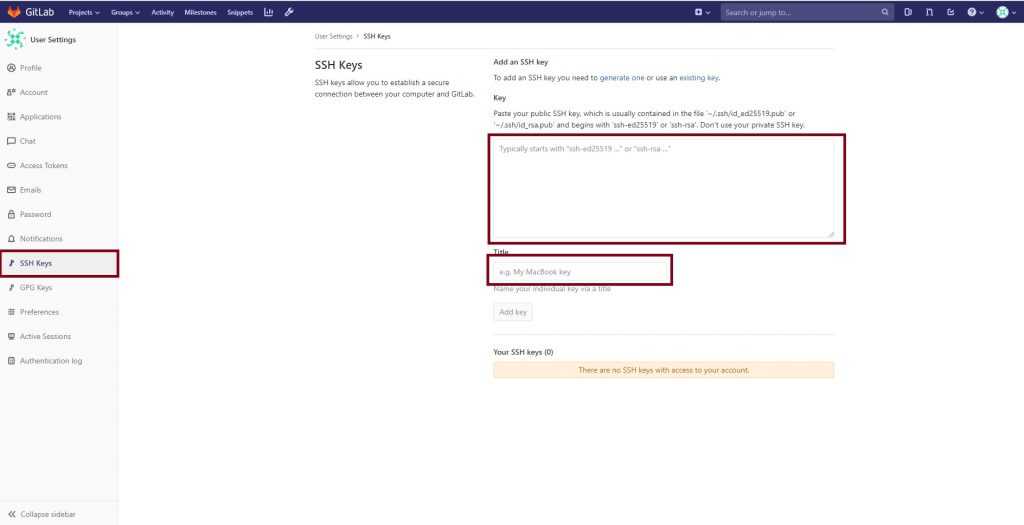
Task: Open Snippets in the top bar
Action: point(240,12)
